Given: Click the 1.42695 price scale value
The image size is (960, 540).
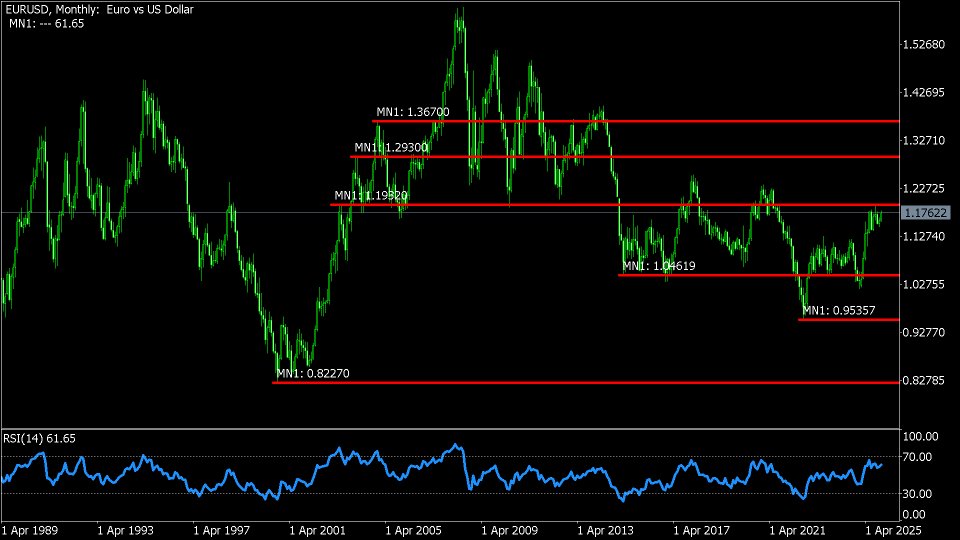Looking at the screenshot, I should pyautogui.click(x=924, y=92).
